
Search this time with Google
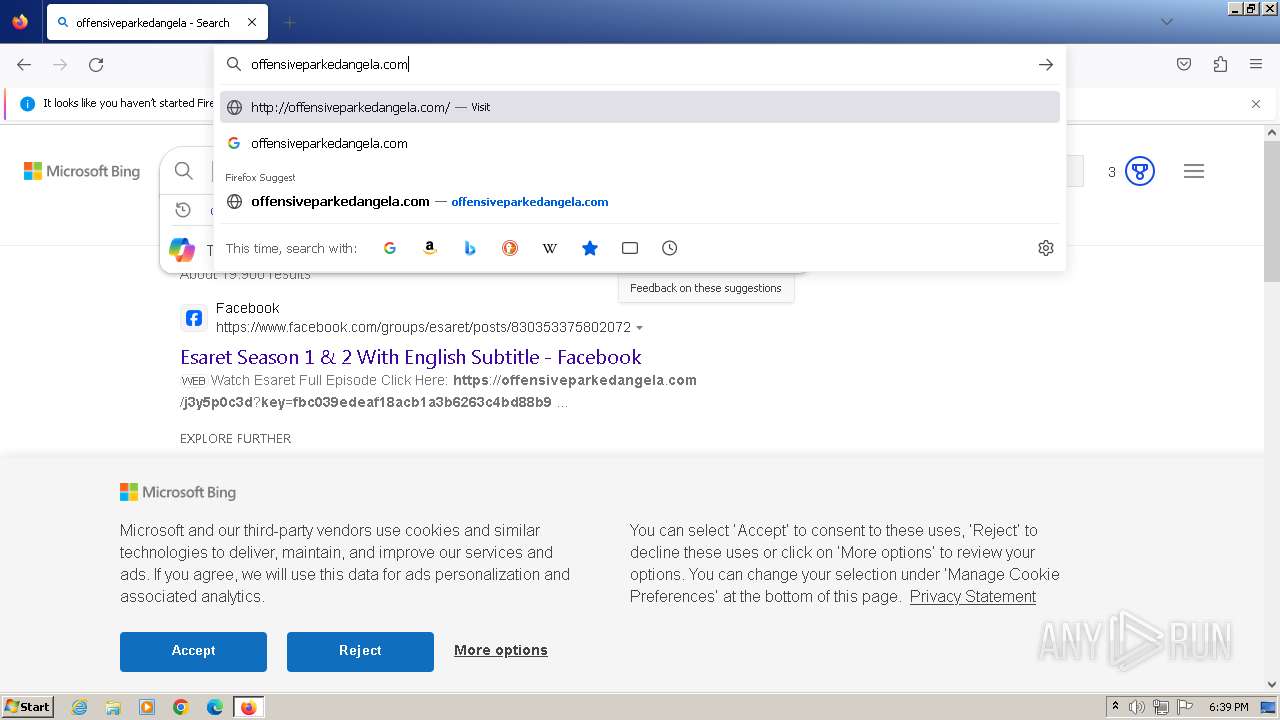click(x=390, y=248)
